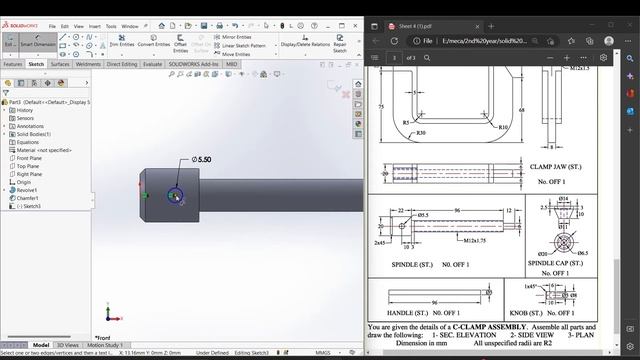Viewport: 640px width, 360px height.
Task: Expand the Revolve1 feature node
Action: tap(4, 190)
